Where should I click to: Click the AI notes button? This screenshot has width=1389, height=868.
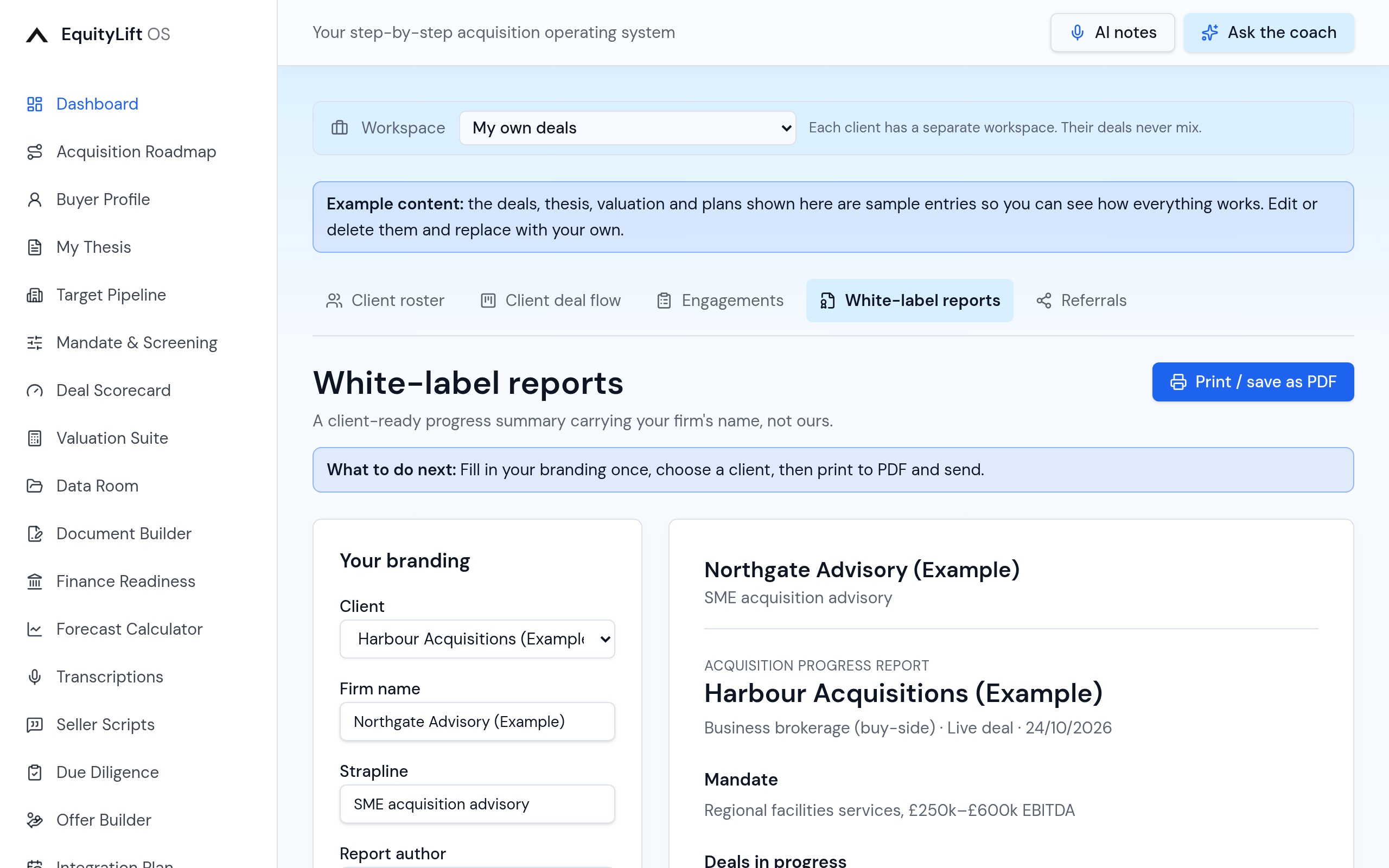coord(1112,33)
